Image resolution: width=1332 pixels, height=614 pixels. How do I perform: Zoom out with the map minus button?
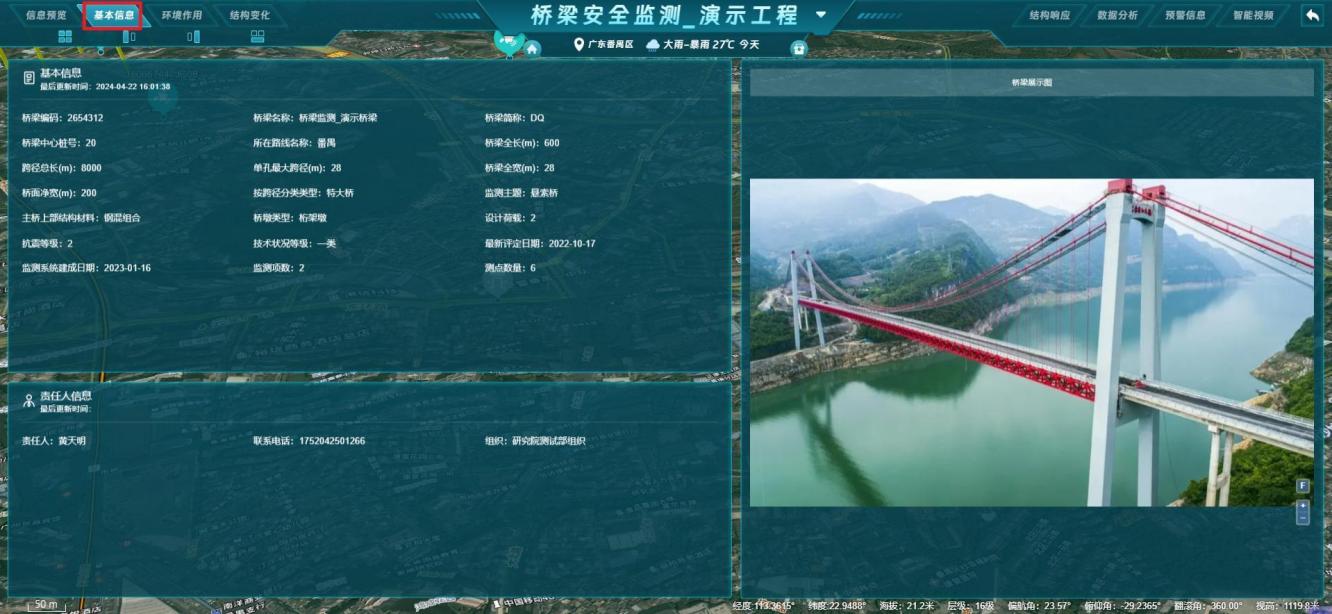1302,518
